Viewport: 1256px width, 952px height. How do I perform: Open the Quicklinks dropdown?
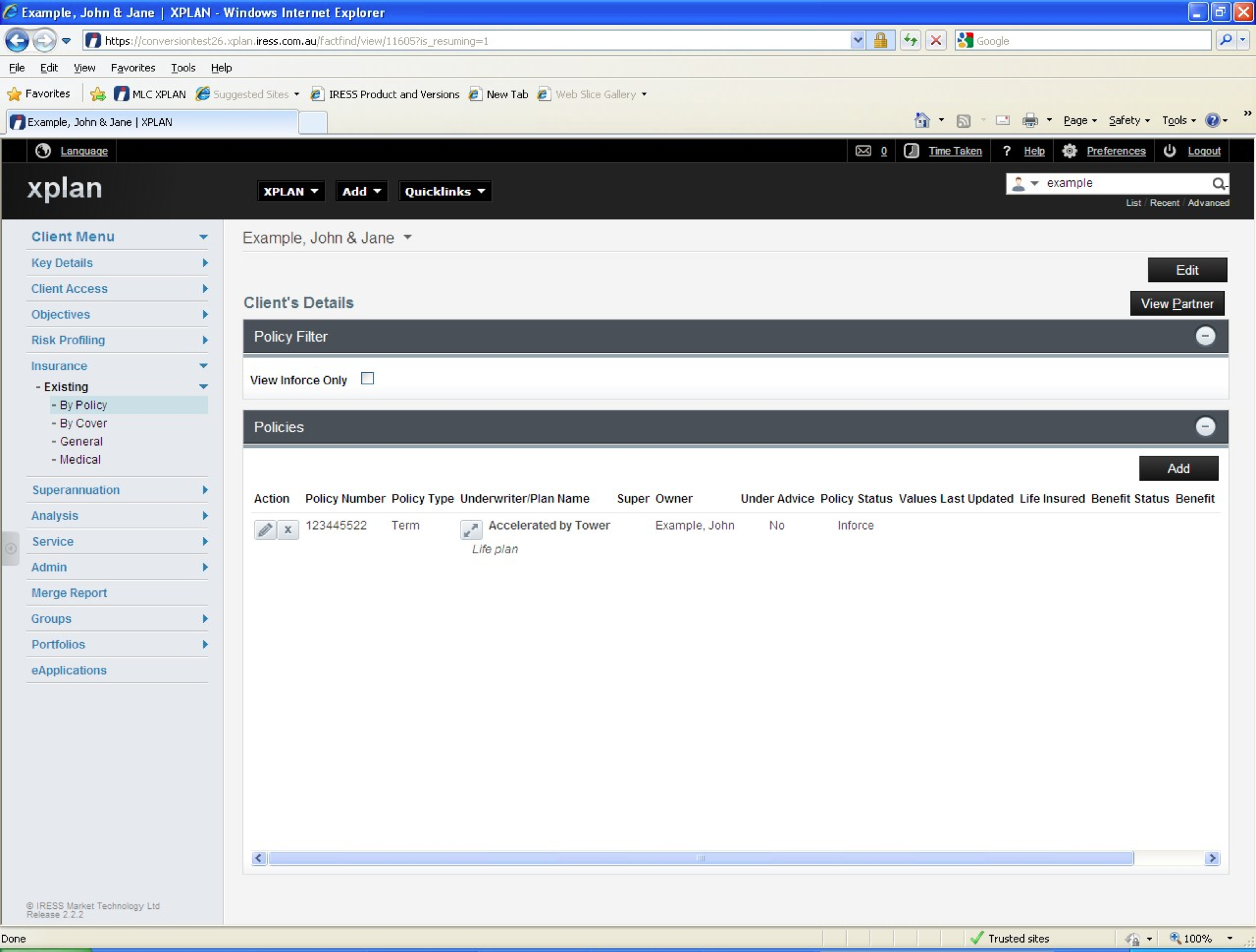tap(444, 192)
